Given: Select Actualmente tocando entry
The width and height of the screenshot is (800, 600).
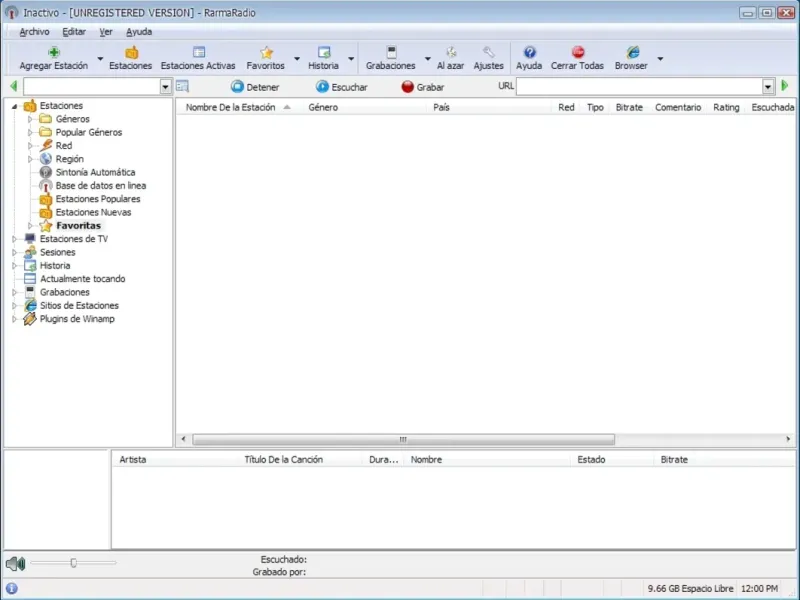Looking at the screenshot, I should (83, 279).
